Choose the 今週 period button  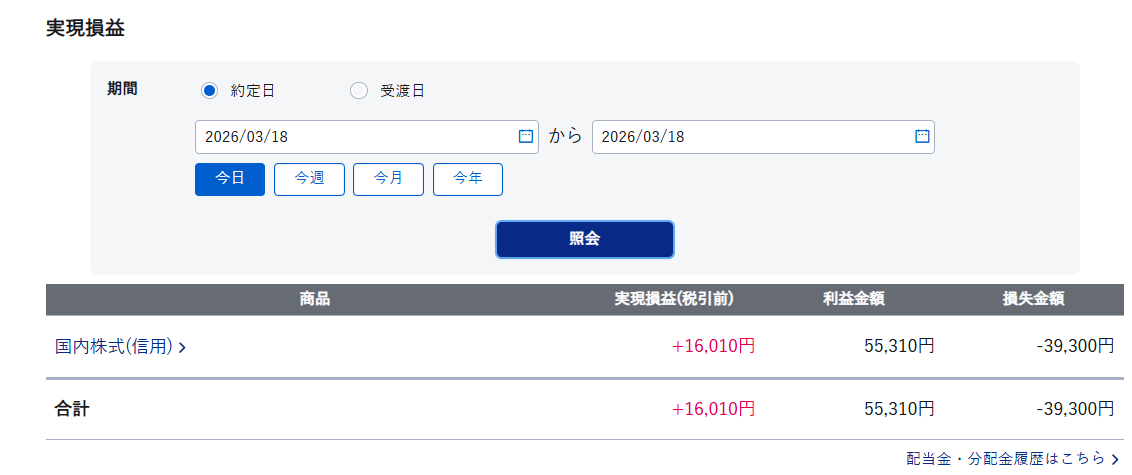309,179
